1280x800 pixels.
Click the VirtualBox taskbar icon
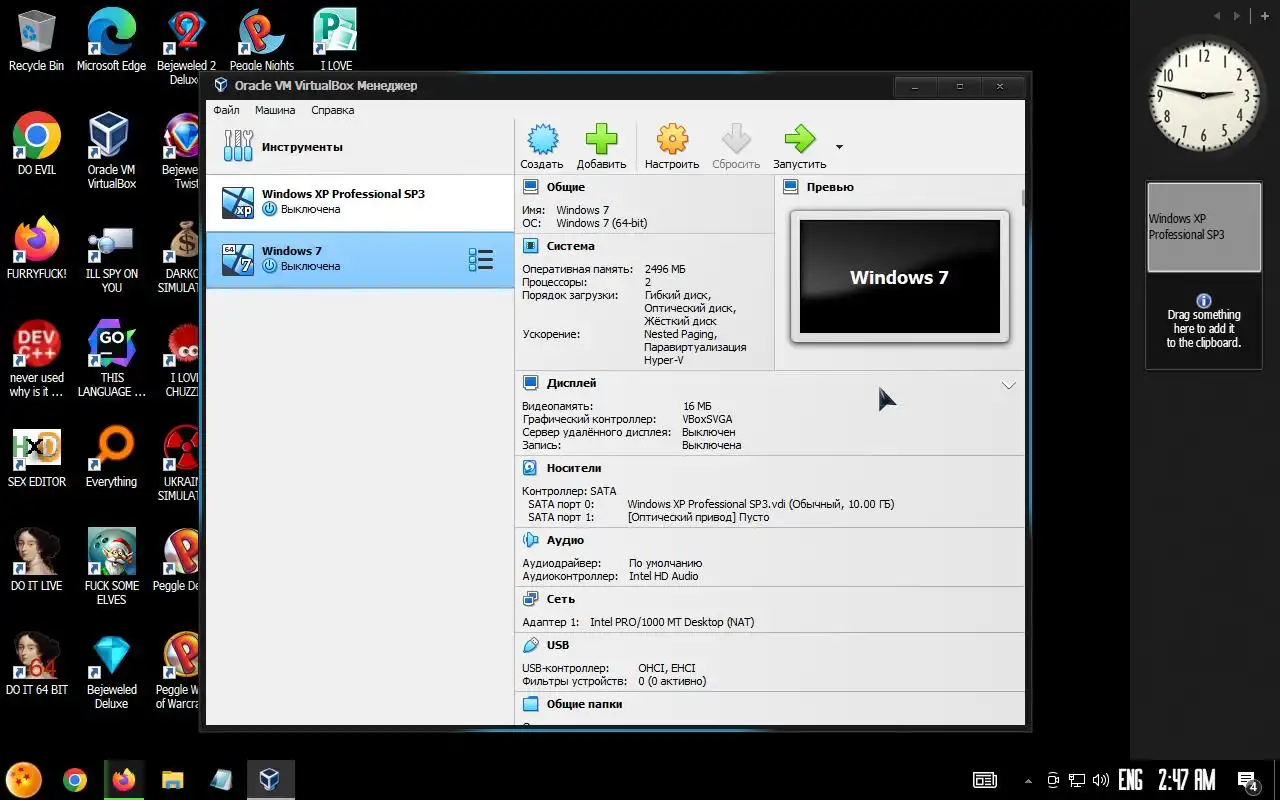click(269, 780)
